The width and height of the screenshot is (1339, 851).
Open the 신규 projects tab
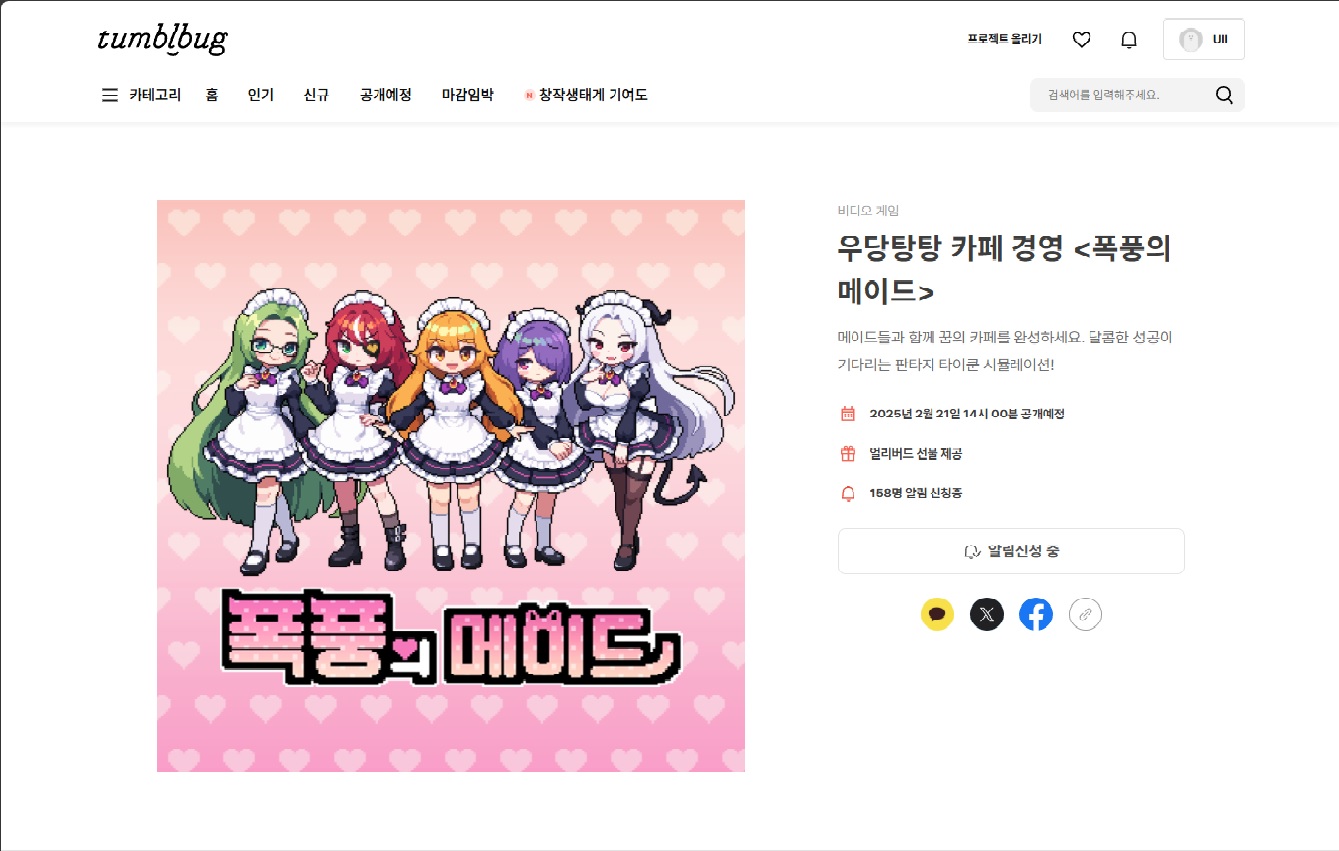tap(317, 95)
